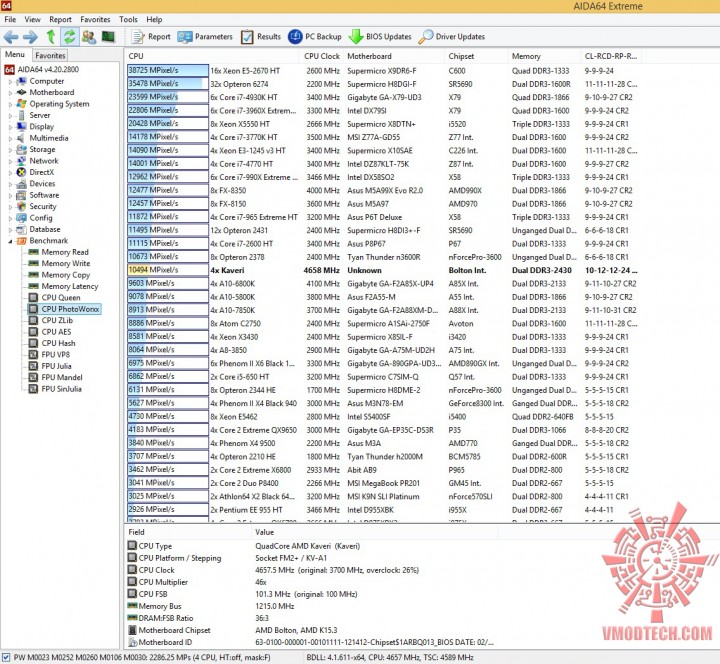
Task: Sort by CPU column header
Action: [212, 56]
